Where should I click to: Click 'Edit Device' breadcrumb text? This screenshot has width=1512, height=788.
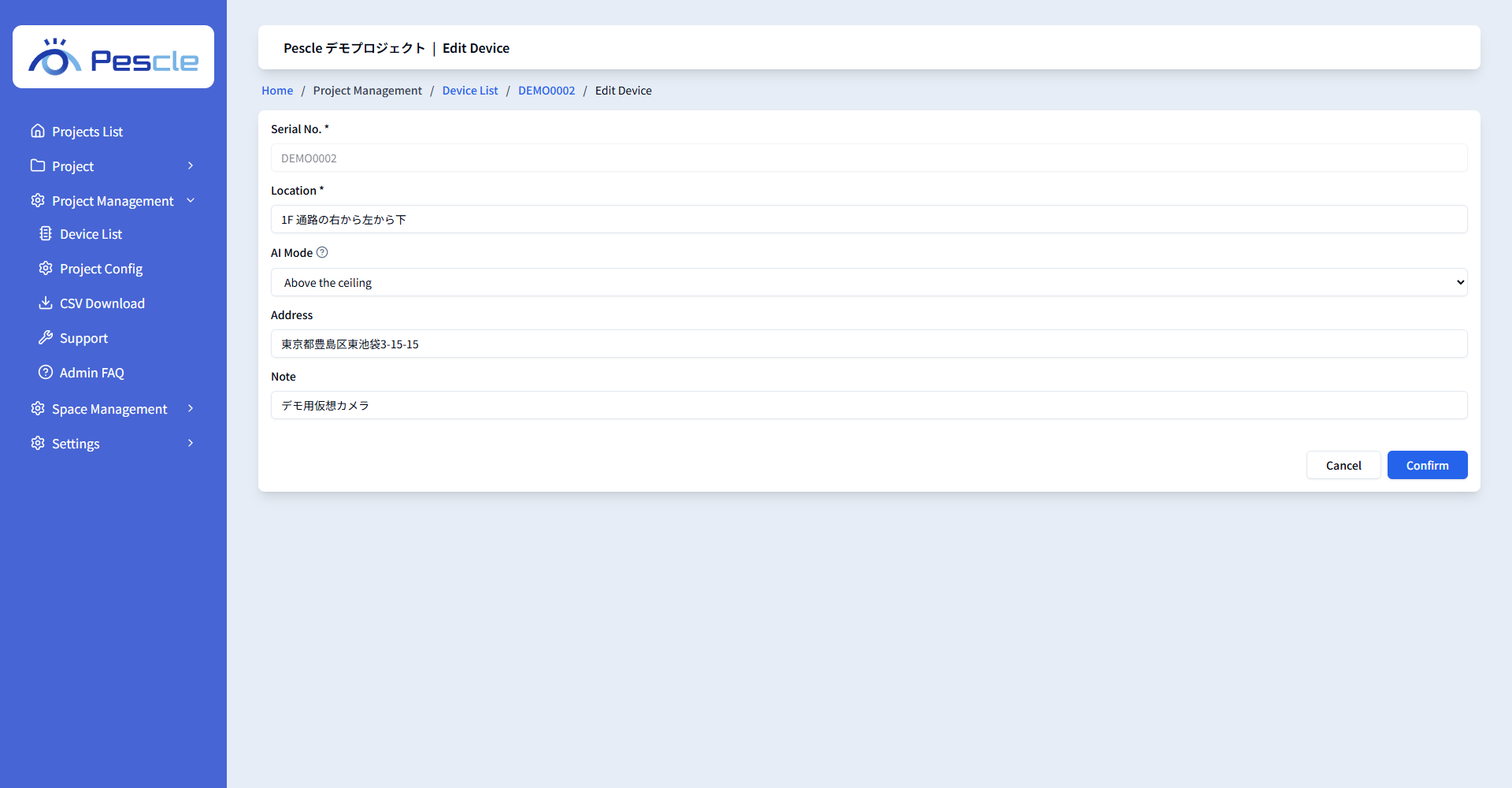tap(623, 91)
